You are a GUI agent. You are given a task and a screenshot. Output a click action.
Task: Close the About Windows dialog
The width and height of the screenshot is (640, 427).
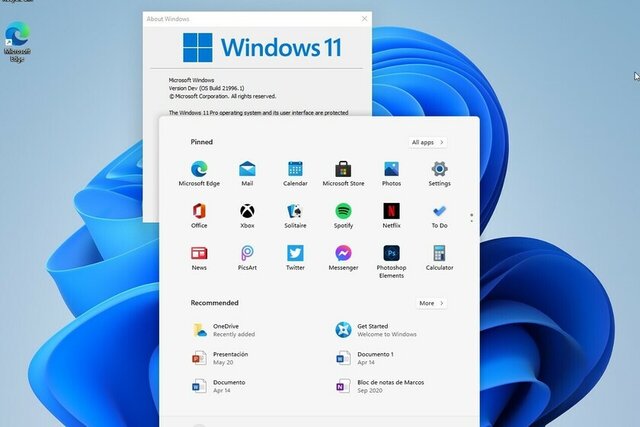click(x=364, y=19)
